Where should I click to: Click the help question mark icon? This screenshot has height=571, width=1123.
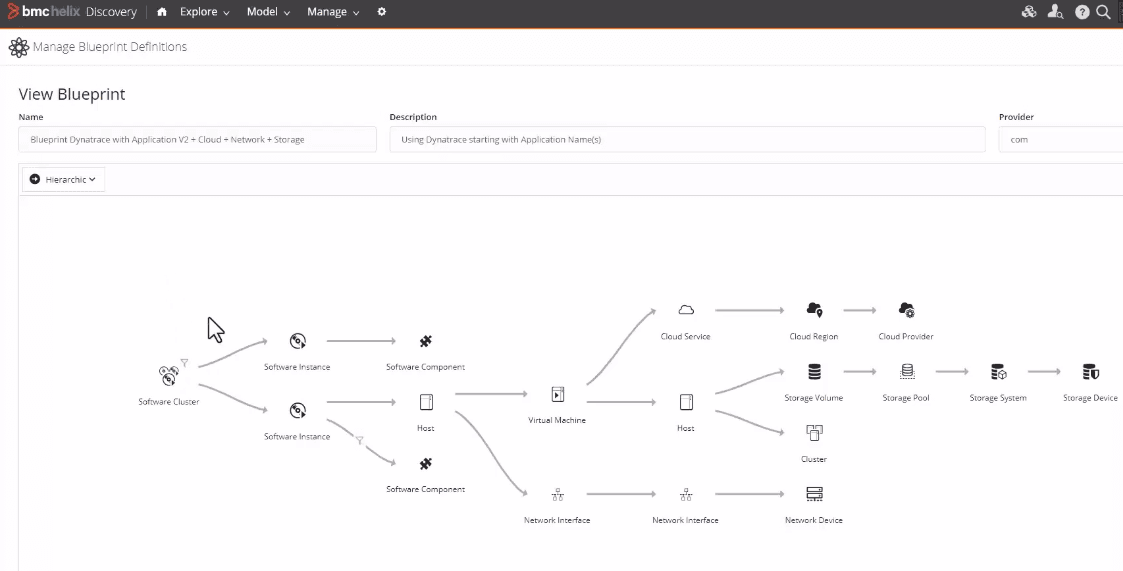coord(1082,12)
